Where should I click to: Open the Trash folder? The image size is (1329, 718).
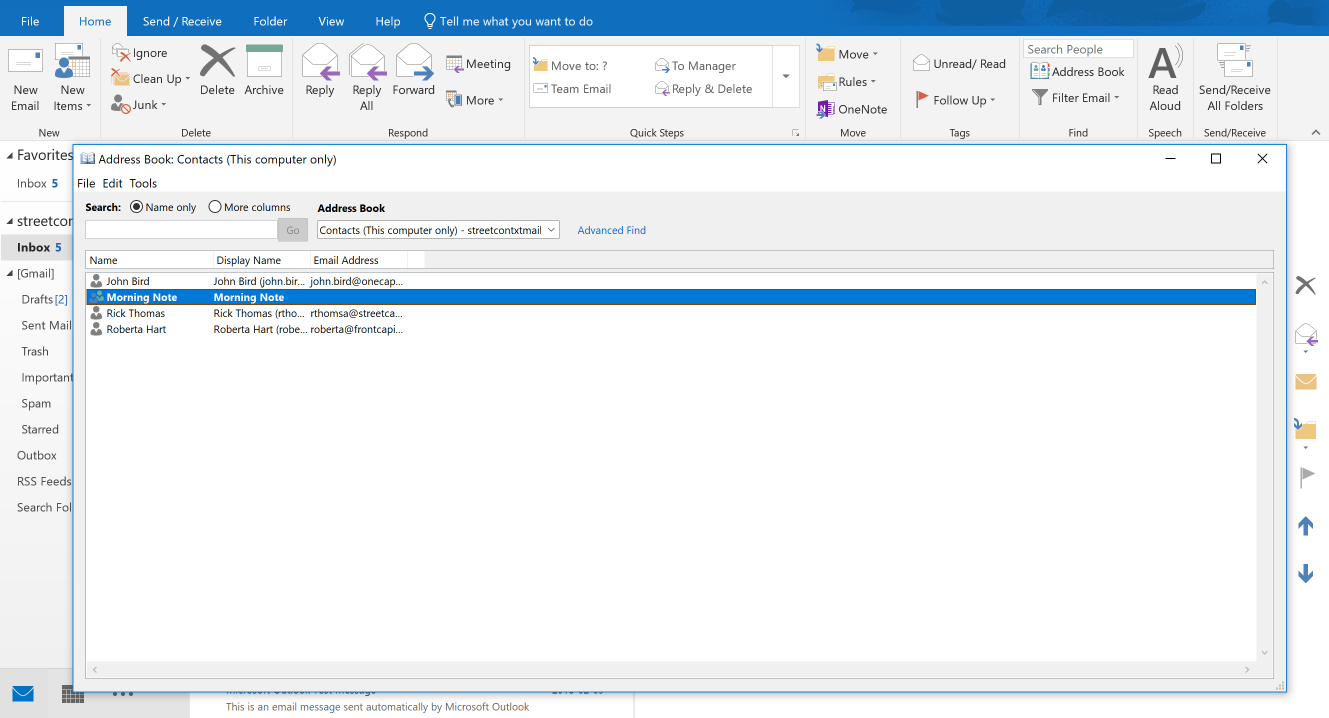[x=35, y=351]
